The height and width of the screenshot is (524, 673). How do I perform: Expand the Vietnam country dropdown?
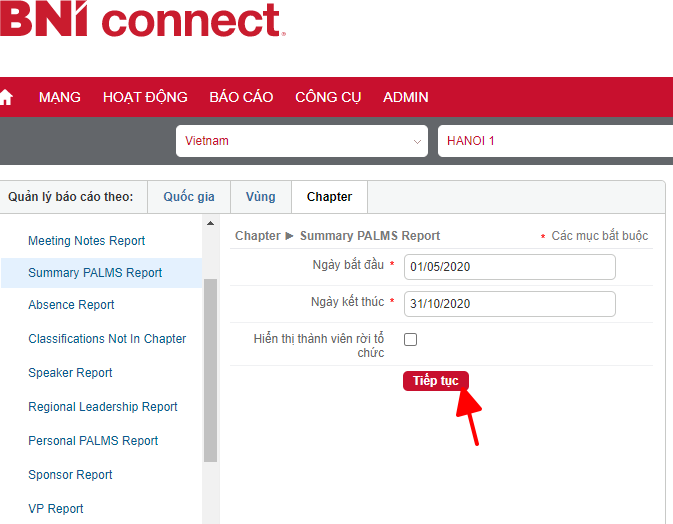[x=302, y=141]
